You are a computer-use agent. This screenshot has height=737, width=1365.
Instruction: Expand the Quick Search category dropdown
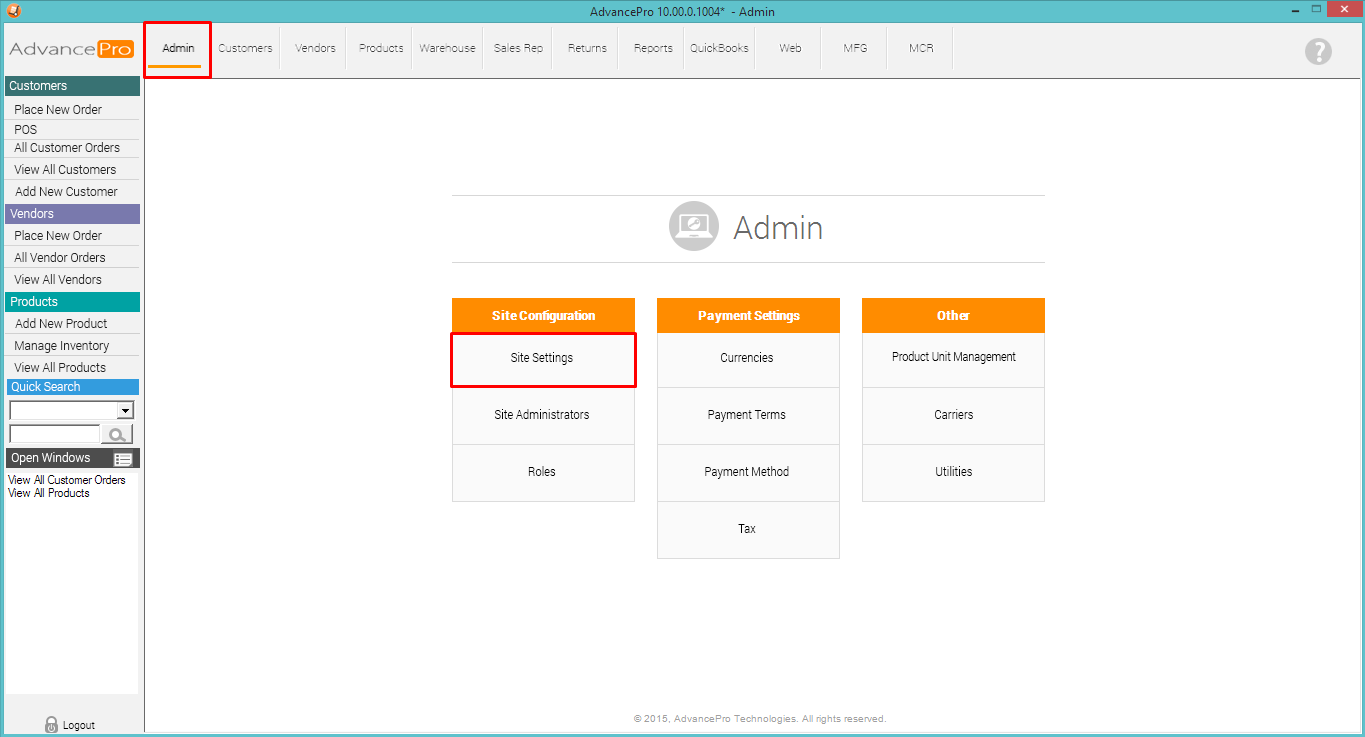(125, 410)
